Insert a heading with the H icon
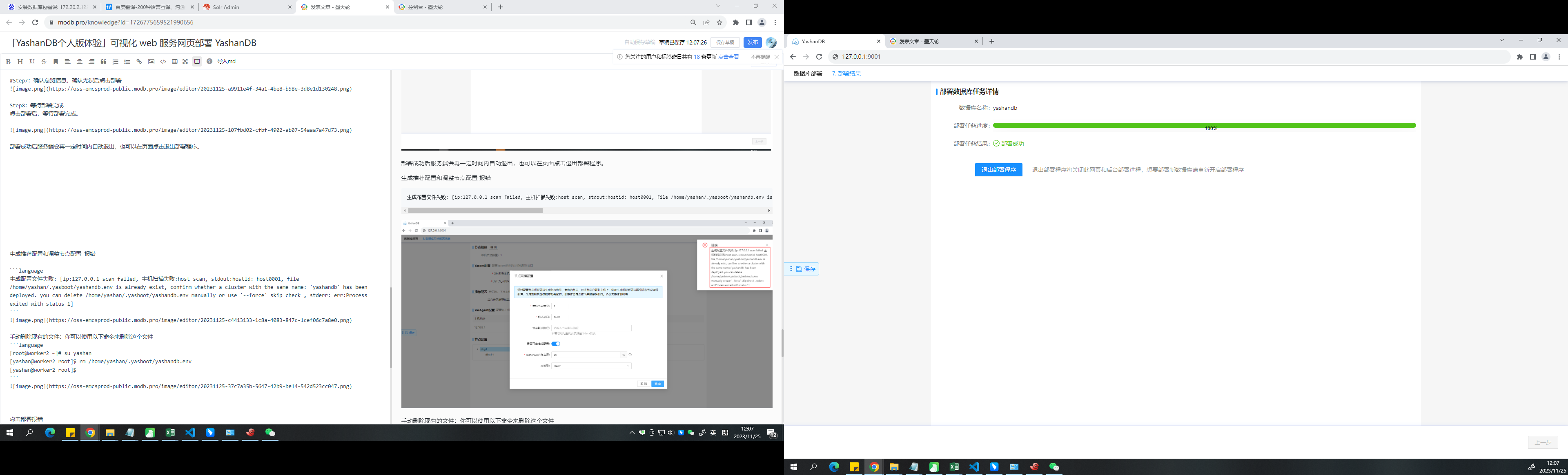The image size is (1568, 475). click(x=20, y=62)
